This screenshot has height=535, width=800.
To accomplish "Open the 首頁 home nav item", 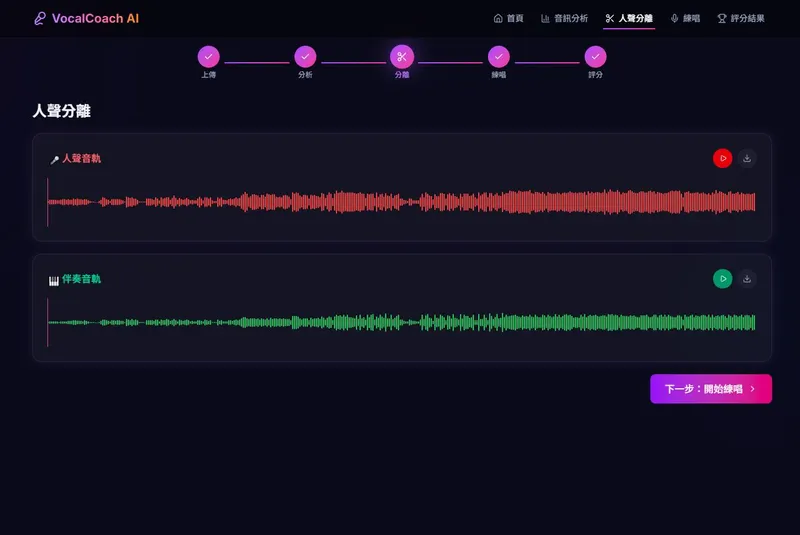I will point(509,18).
